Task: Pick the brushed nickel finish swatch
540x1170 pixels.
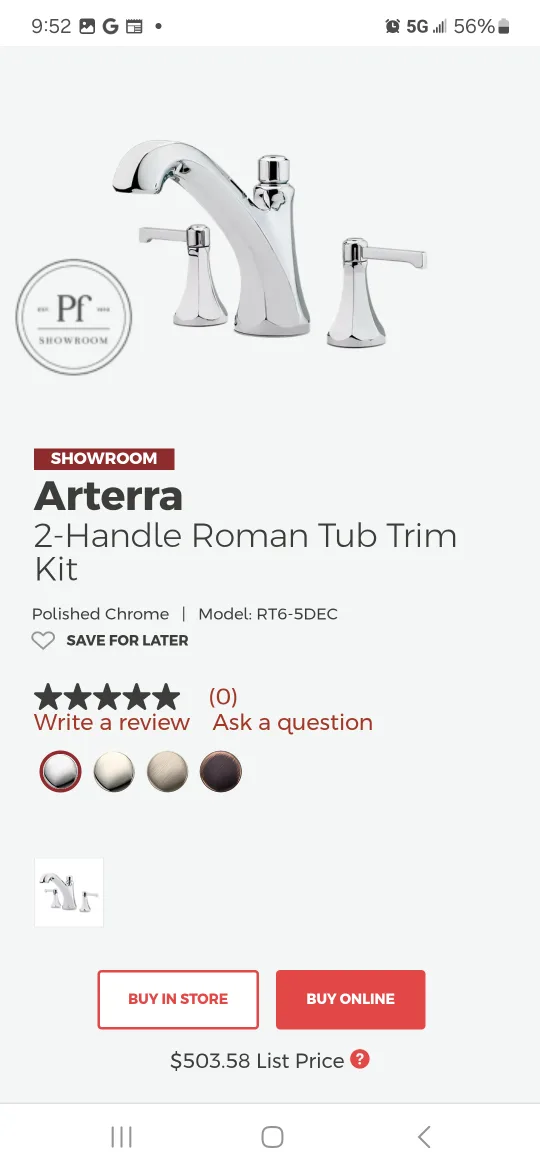Action: (x=167, y=771)
